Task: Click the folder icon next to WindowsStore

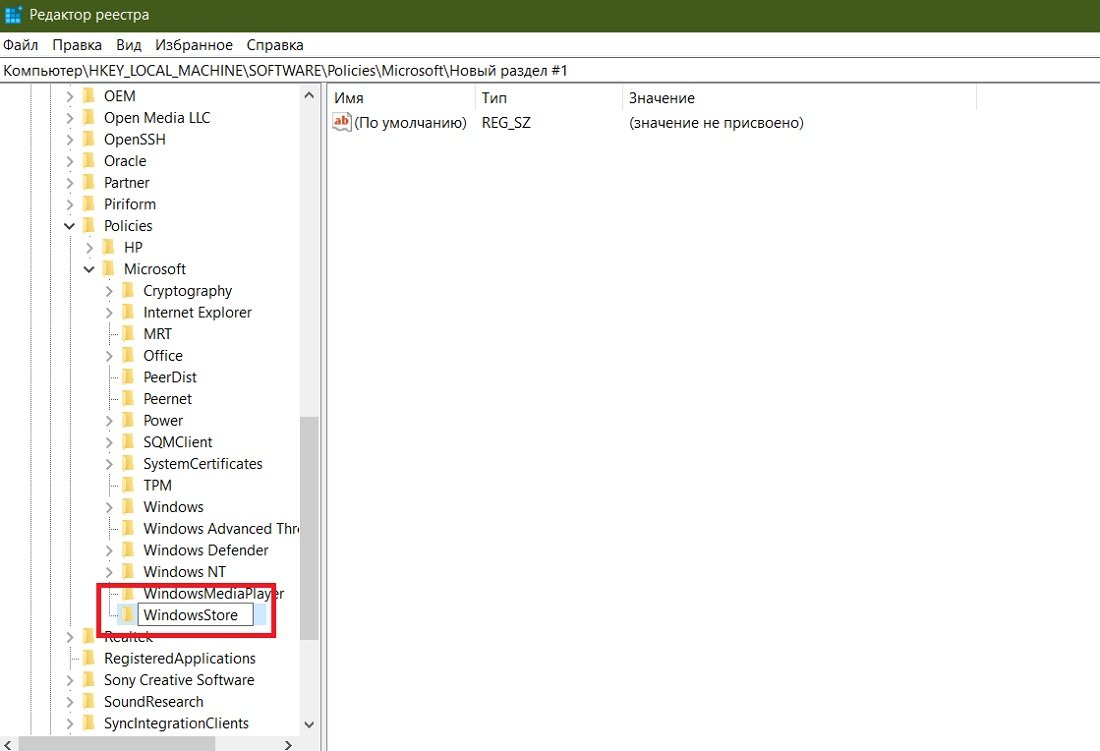Action: (128, 614)
